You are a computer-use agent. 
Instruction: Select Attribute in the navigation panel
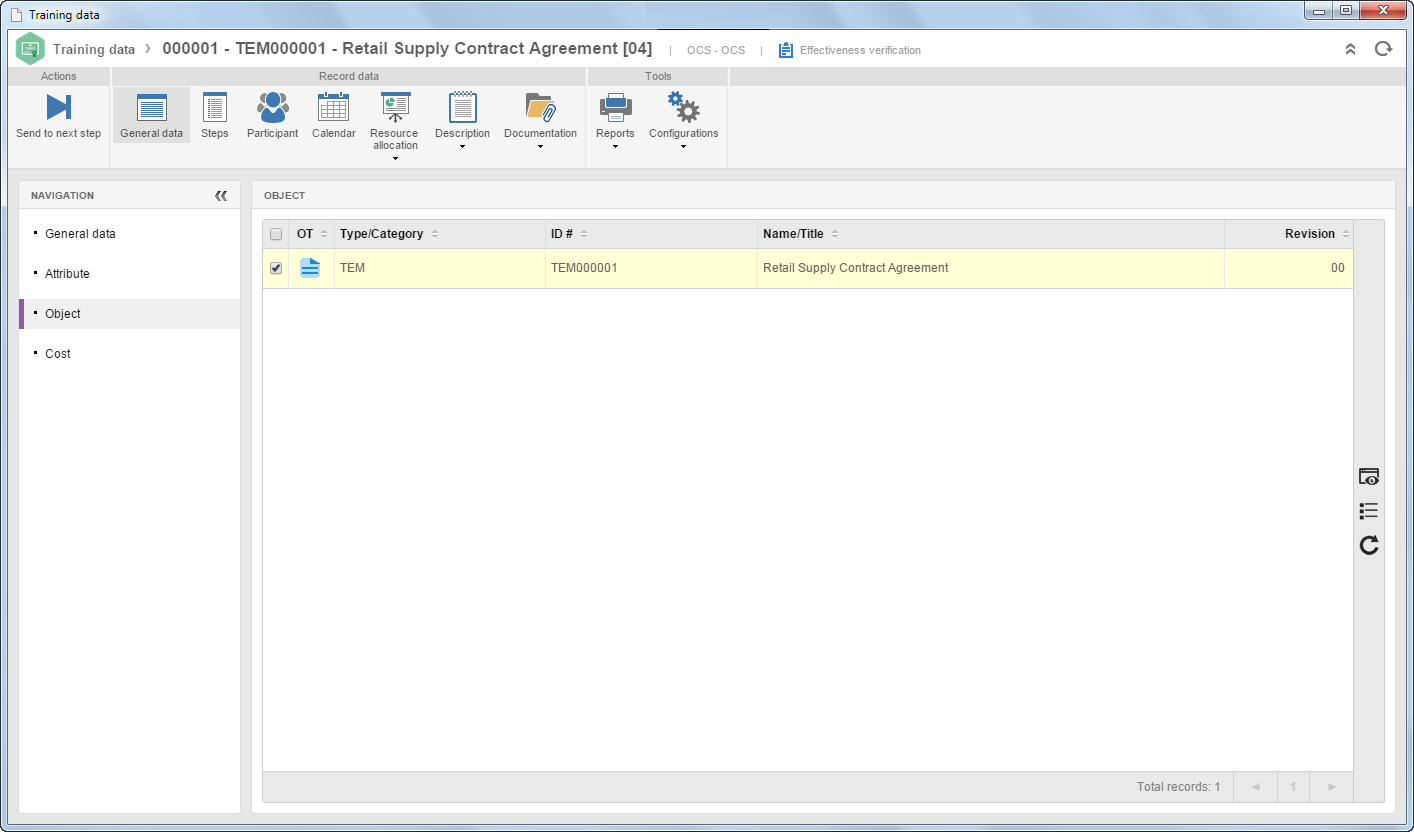(x=67, y=274)
